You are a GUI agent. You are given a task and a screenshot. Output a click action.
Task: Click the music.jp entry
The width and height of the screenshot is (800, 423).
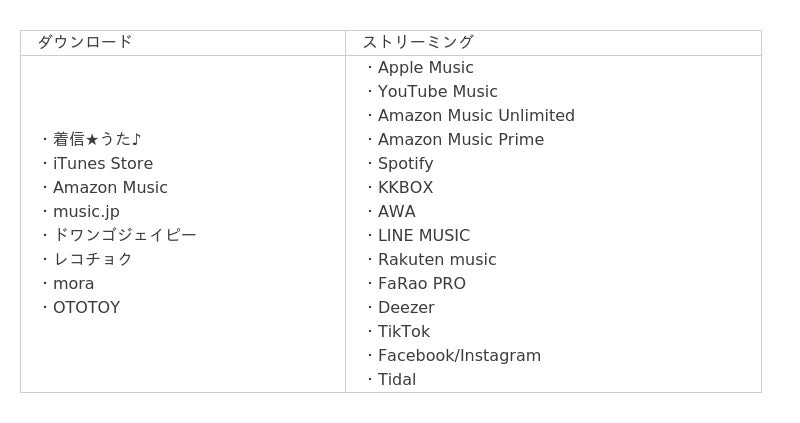pos(86,212)
